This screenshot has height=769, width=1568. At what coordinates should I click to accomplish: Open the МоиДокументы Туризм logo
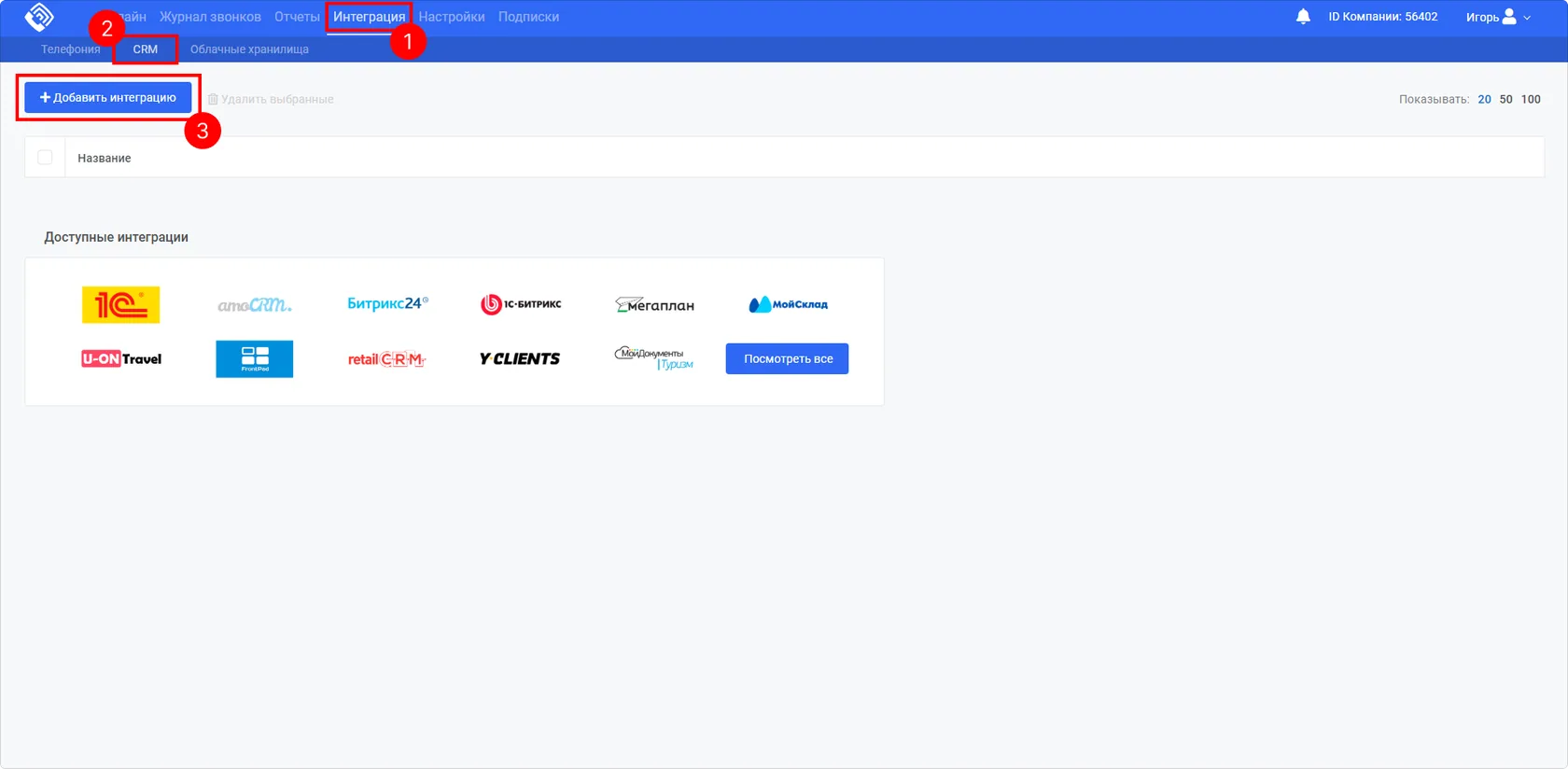click(654, 358)
